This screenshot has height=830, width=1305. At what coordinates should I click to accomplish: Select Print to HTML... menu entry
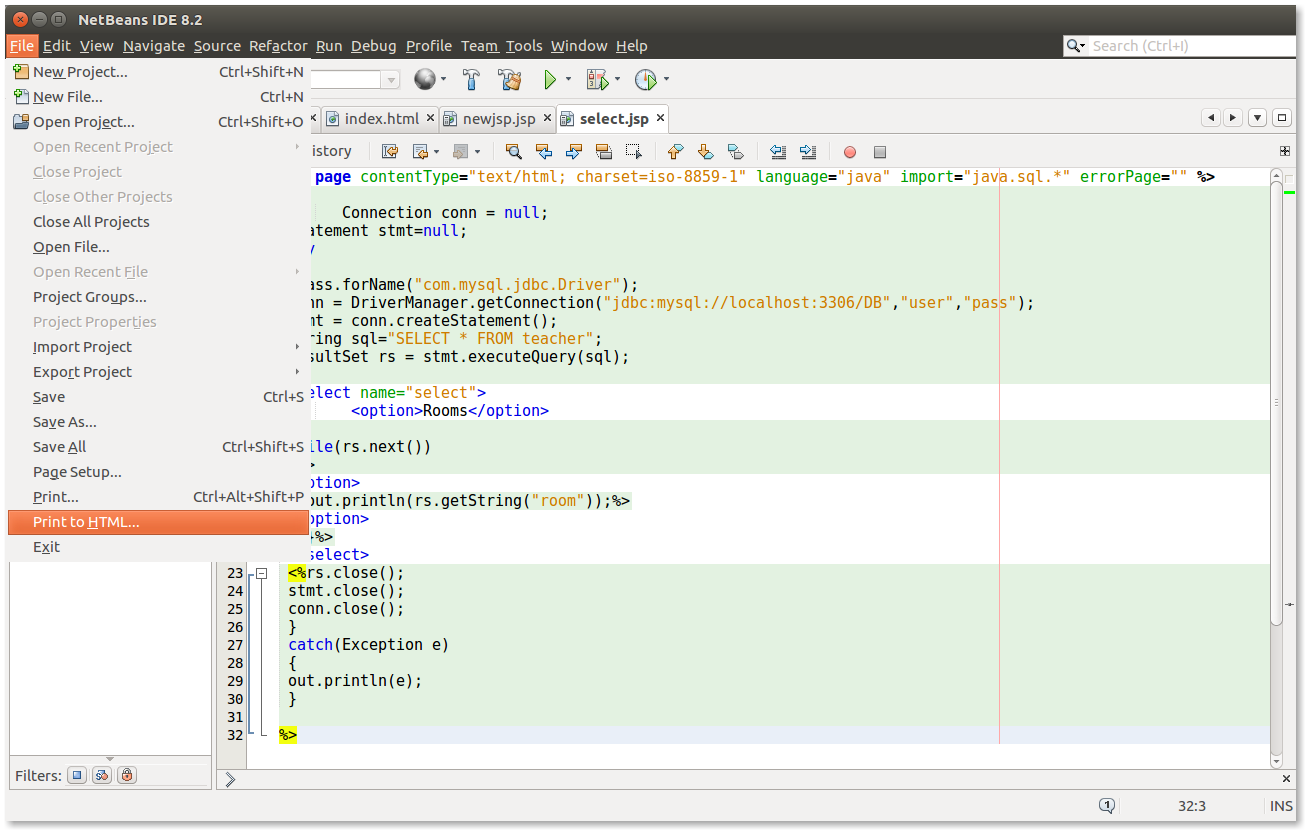(158, 522)
